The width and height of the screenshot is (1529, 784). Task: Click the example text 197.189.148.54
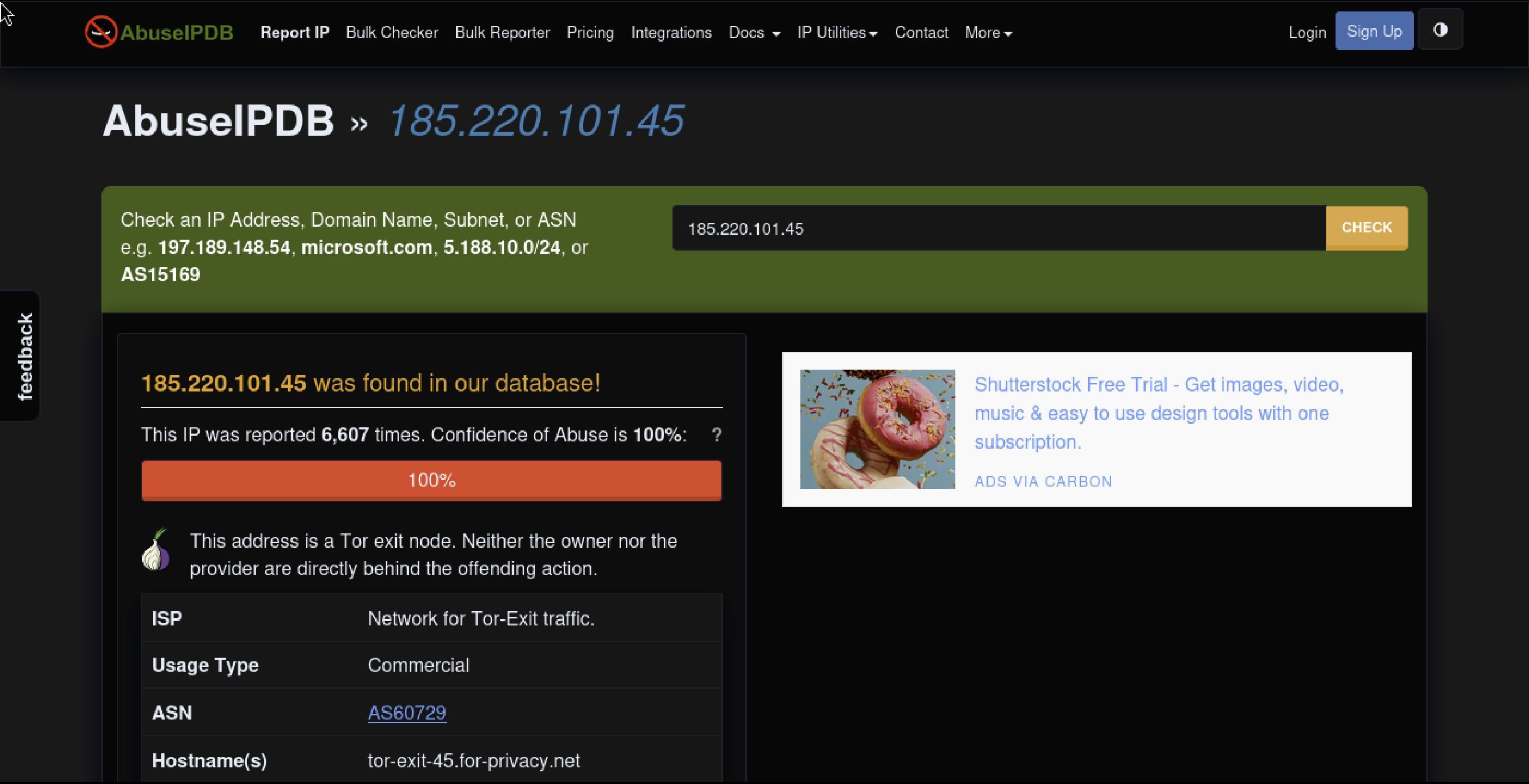click(x=224, y=247)
